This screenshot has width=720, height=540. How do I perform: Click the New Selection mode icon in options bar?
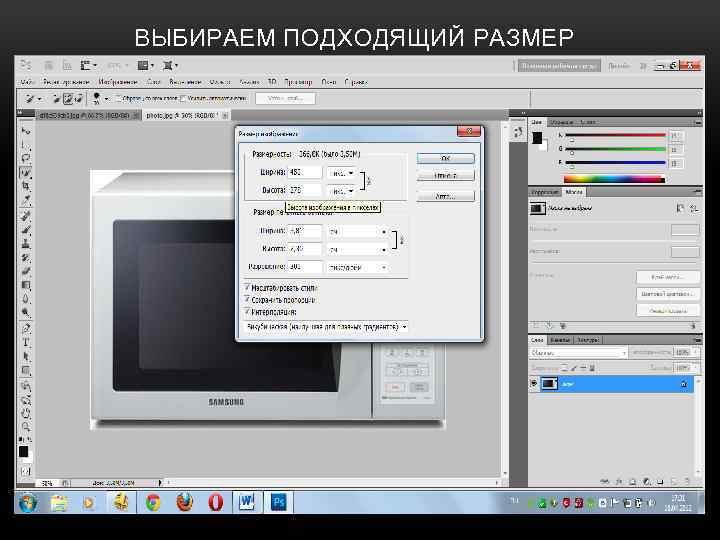[x=57, y=98]
